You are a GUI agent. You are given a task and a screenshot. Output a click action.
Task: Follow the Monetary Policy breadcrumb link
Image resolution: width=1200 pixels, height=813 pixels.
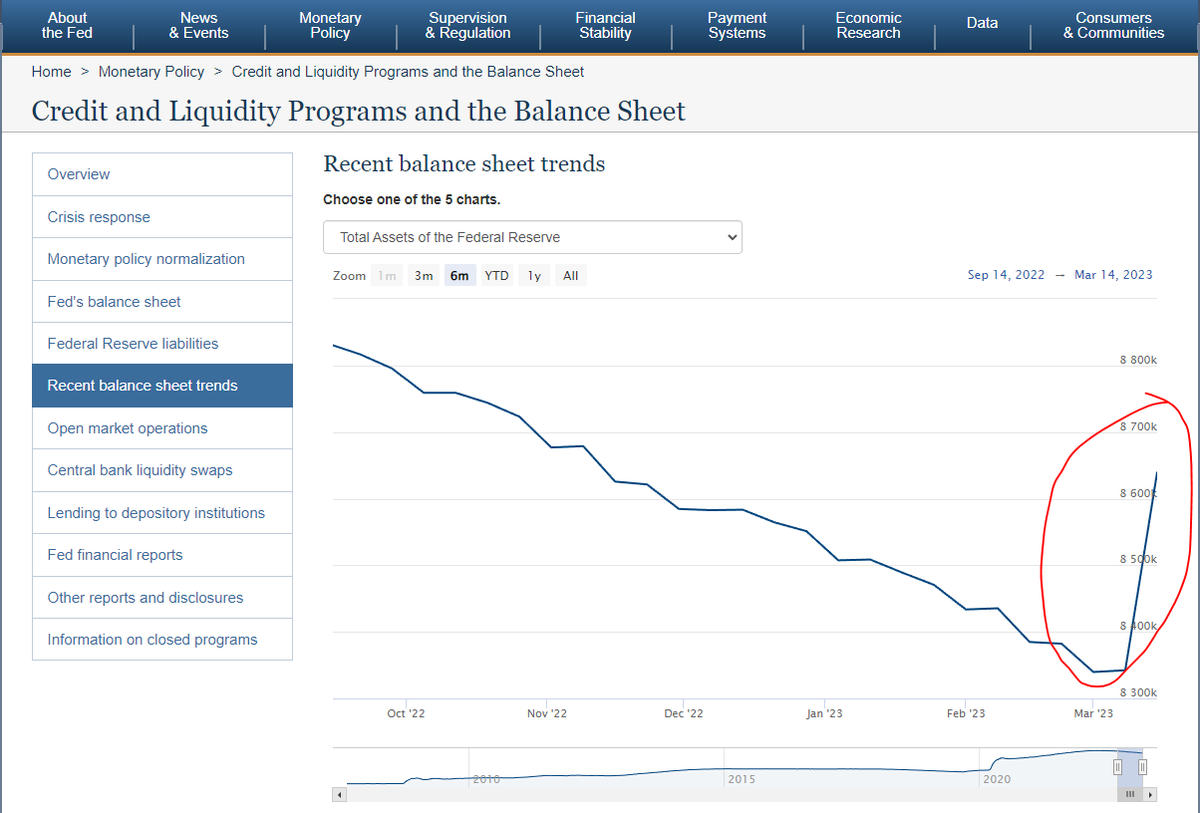click(151, 72)
